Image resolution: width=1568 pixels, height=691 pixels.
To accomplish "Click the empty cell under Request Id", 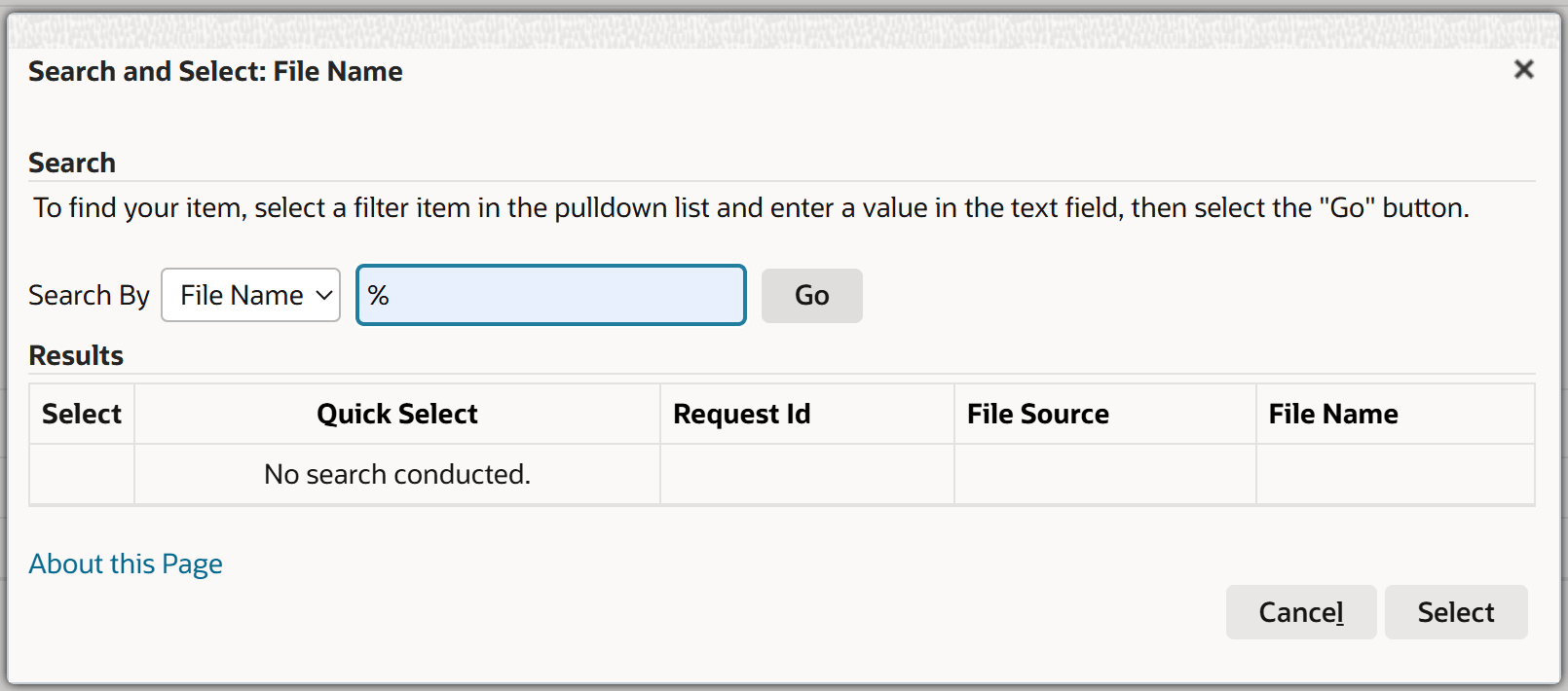I will tap(806, 475).
